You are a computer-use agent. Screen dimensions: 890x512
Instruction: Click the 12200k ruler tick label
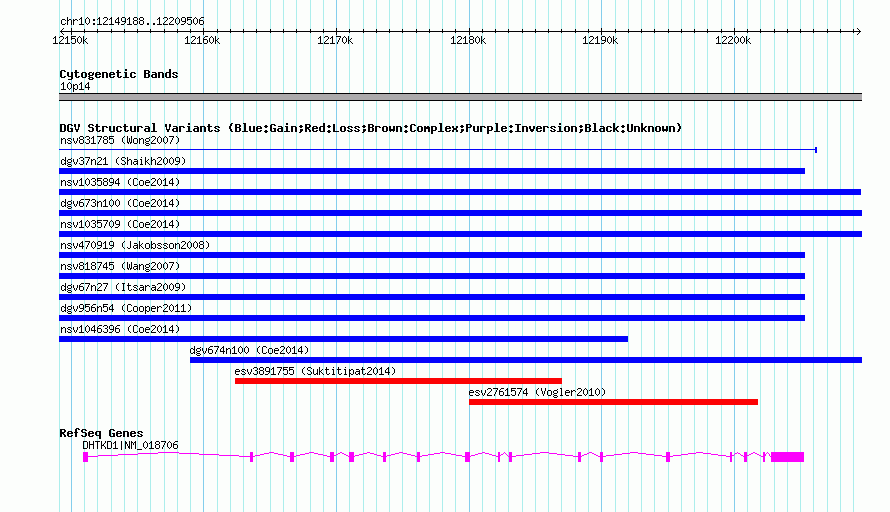pos(733,40)
